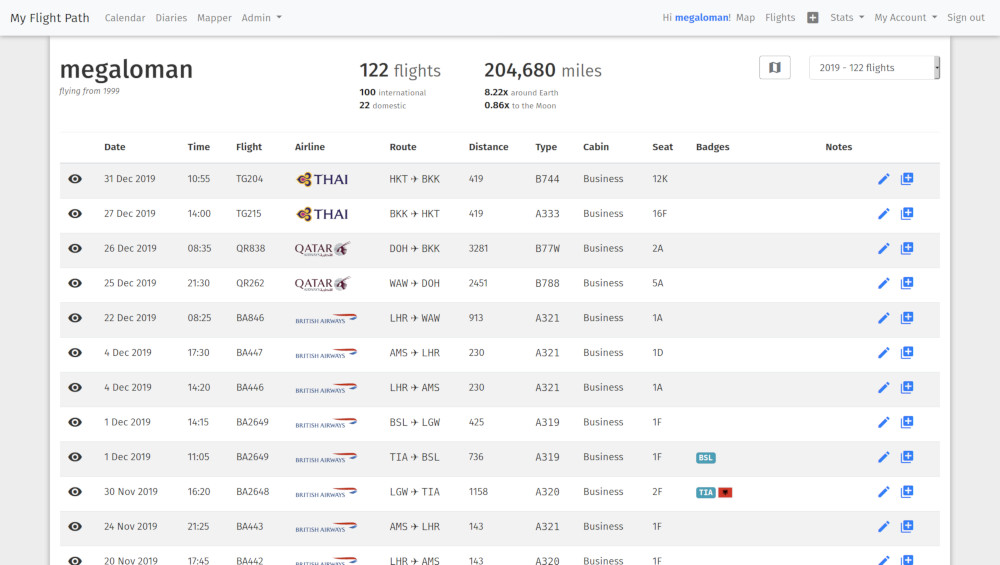This screenshot has width=1000, height=565.
Task: Duplicate the QR262 Warsaw to Doha flight
Action: tap(907, 283)
